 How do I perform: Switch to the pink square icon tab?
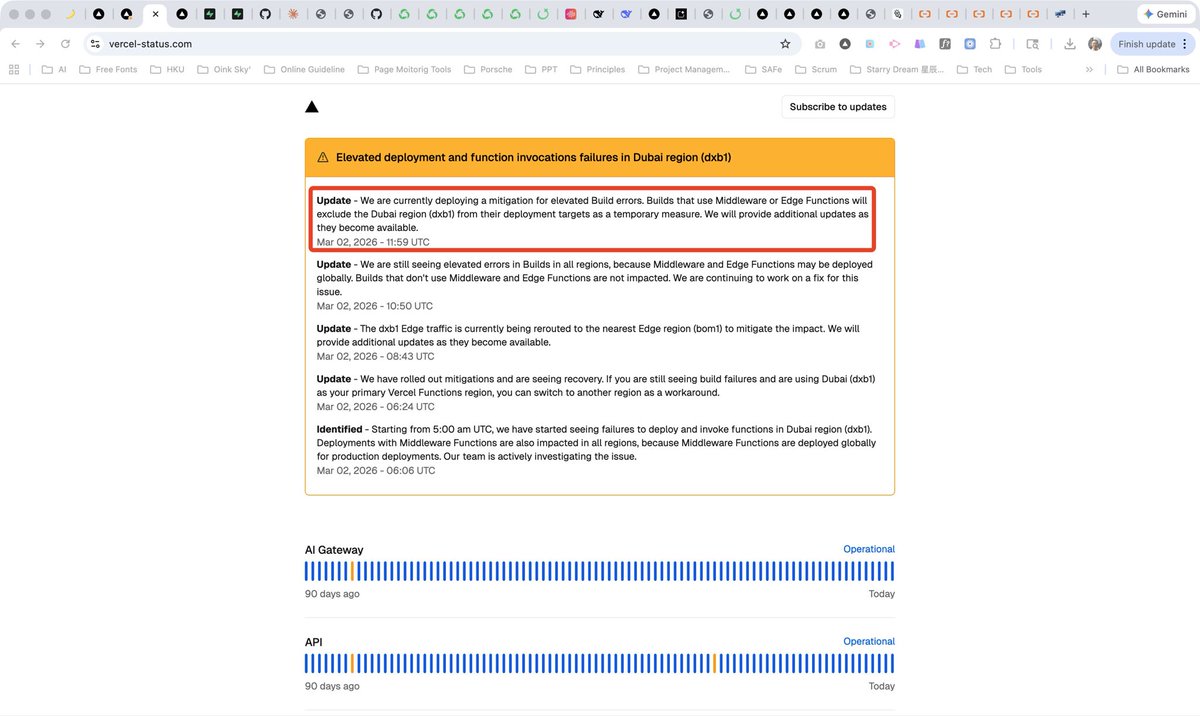tap(571, 14)
